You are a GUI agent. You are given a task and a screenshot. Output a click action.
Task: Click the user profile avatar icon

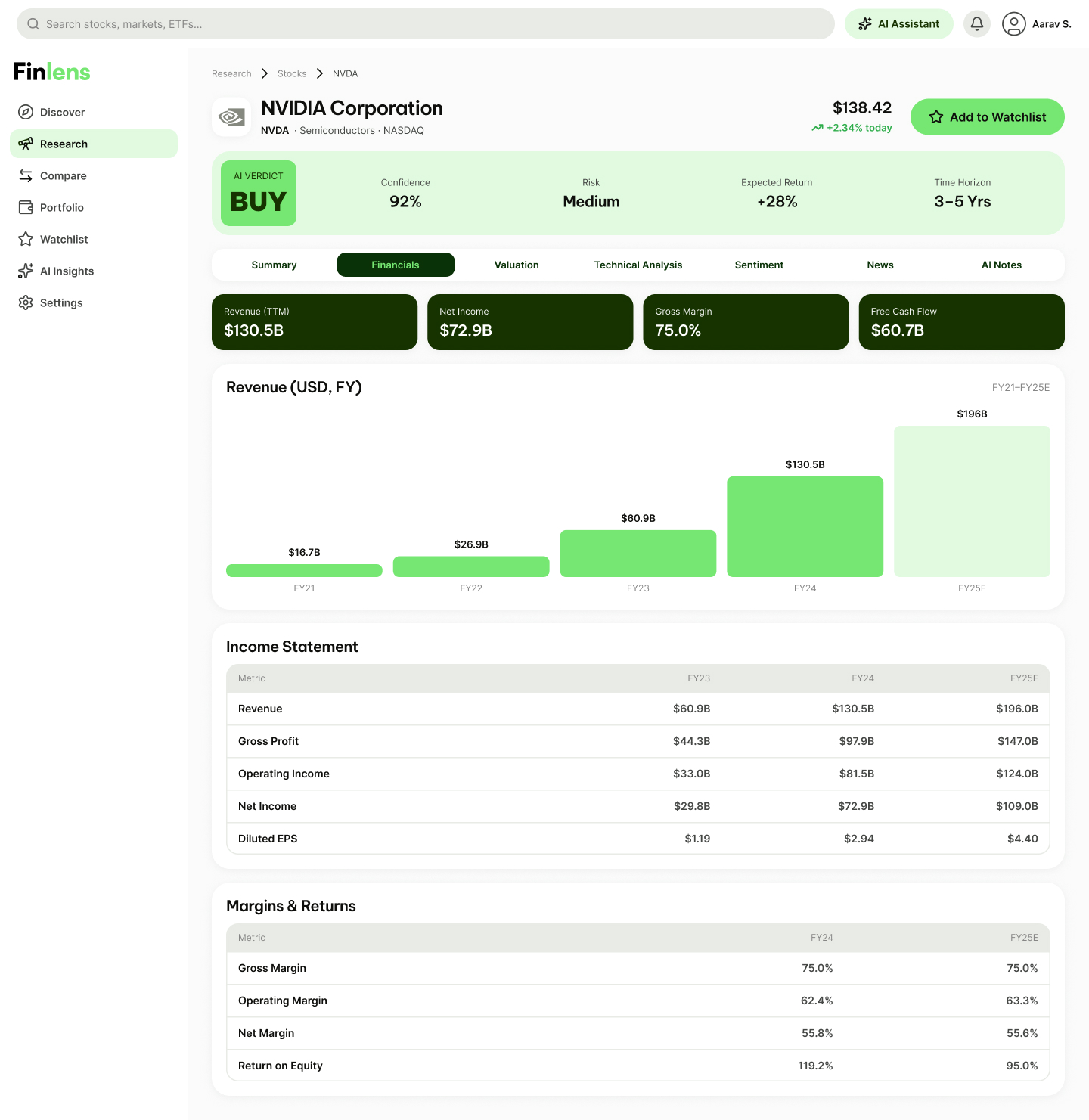tap(1013, 24)
